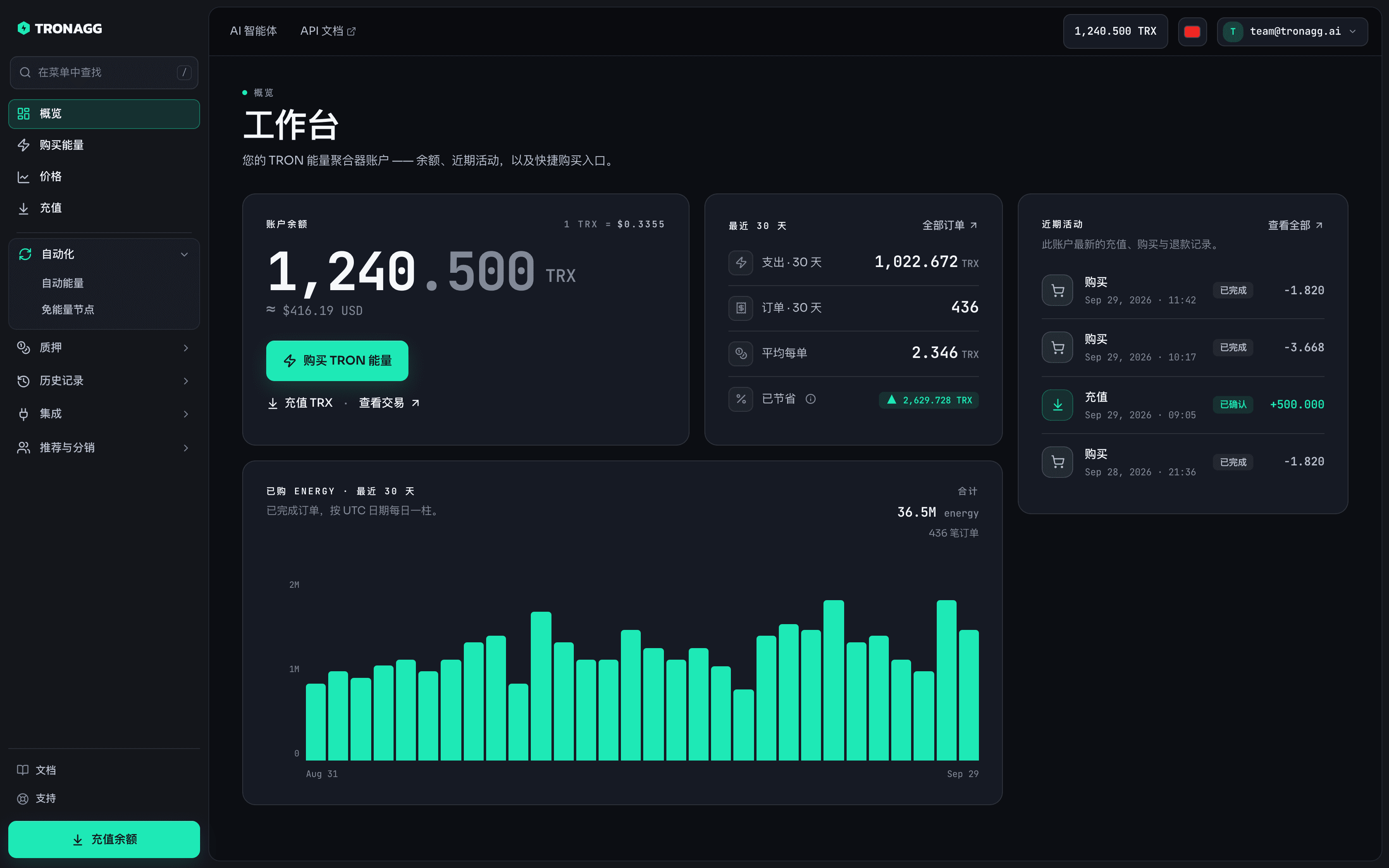Click the 集成 plug icon in sidebar
The image size is (1389, 868).
[x=24, y=414]
